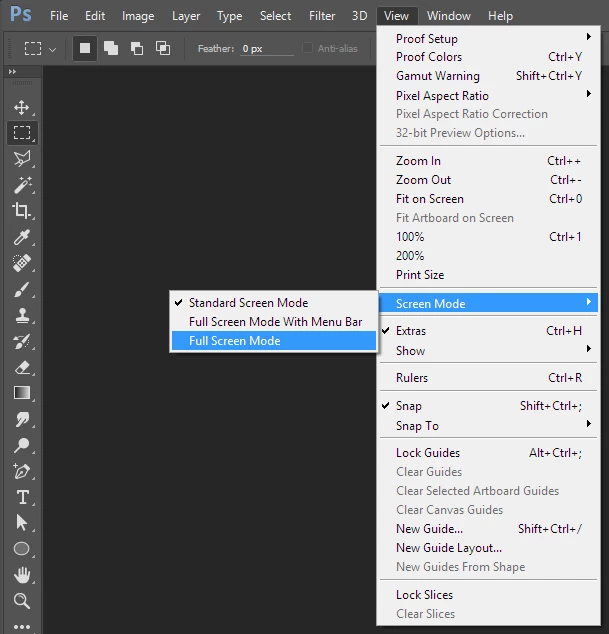
Task: Open the tool preset picker dropdown arrow
Action: (x=53, y=50)
